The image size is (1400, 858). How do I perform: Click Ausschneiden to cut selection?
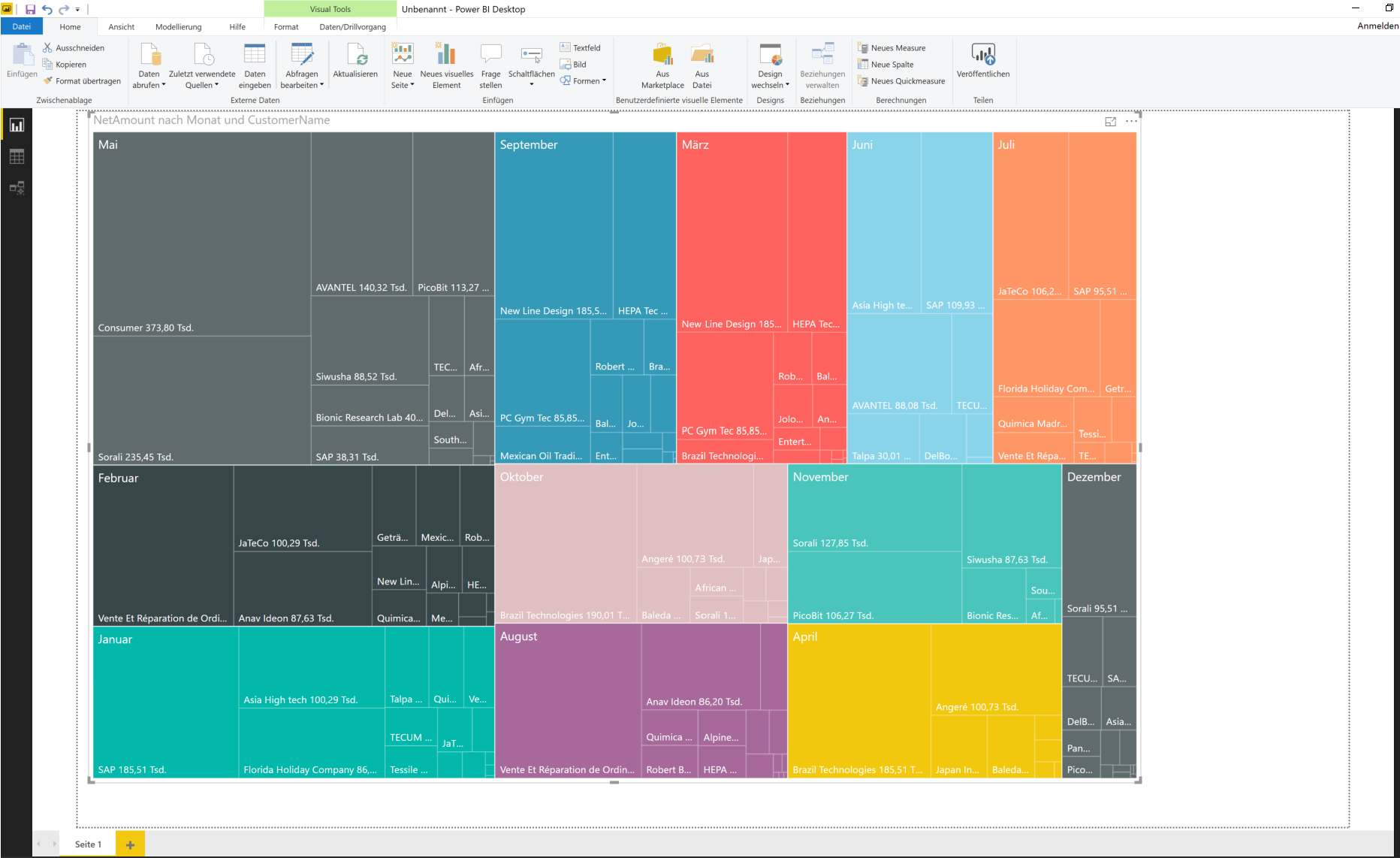pyautogui.click(x=74, y=48)
